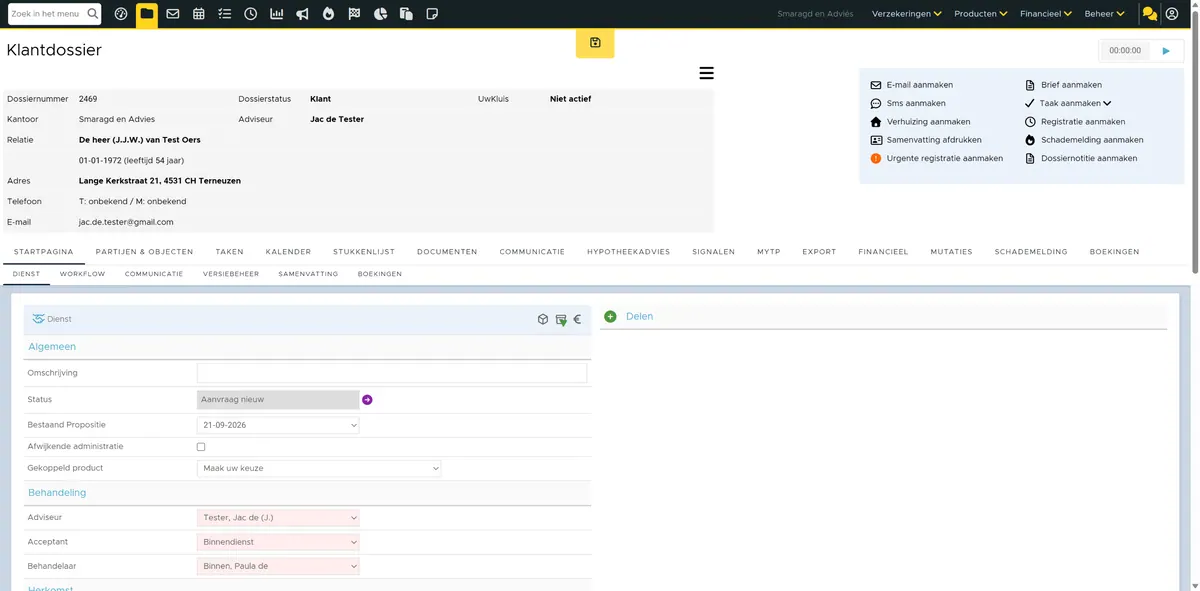Click Dossiernotitie aanmaken
The width and height of the screenshot is (1200, 591).
point(1089,158)
